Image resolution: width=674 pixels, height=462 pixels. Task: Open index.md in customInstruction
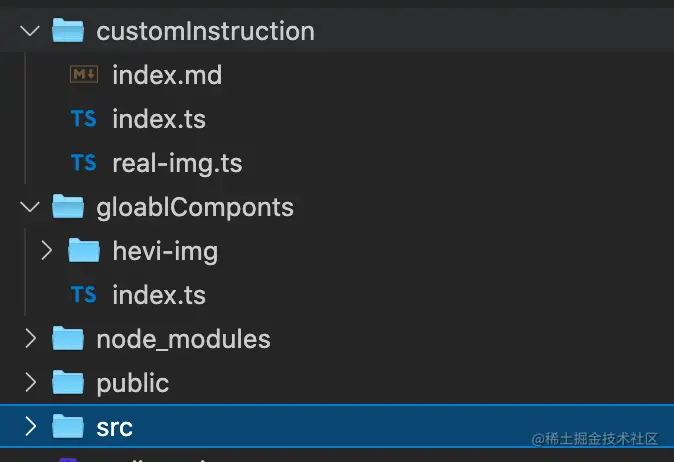(167, 75)
